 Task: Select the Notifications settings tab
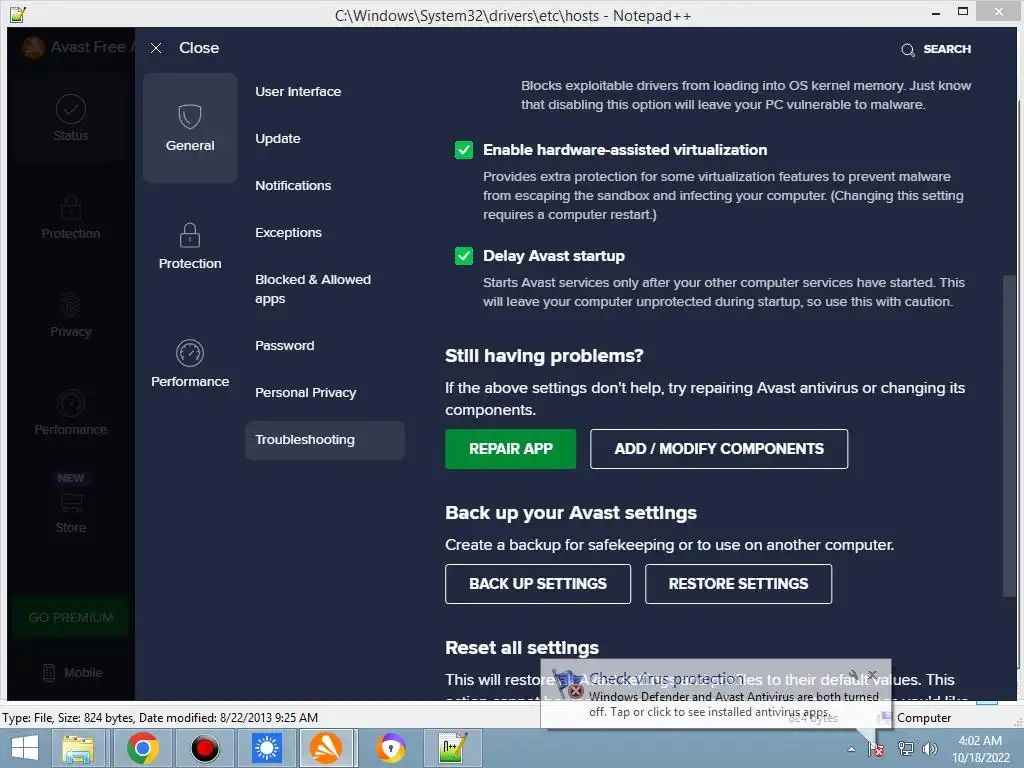click(293, 186)
